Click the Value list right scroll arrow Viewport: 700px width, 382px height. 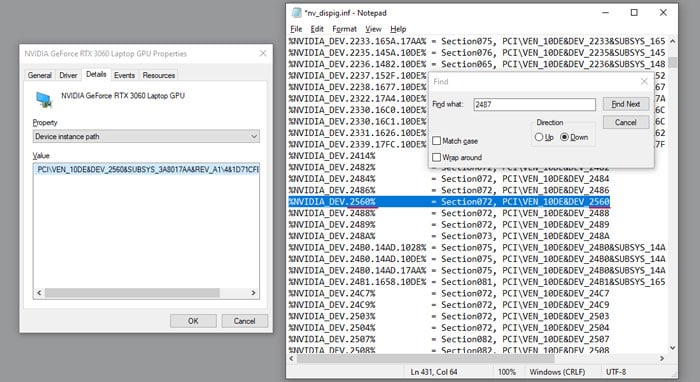click(x=253, y=293)
